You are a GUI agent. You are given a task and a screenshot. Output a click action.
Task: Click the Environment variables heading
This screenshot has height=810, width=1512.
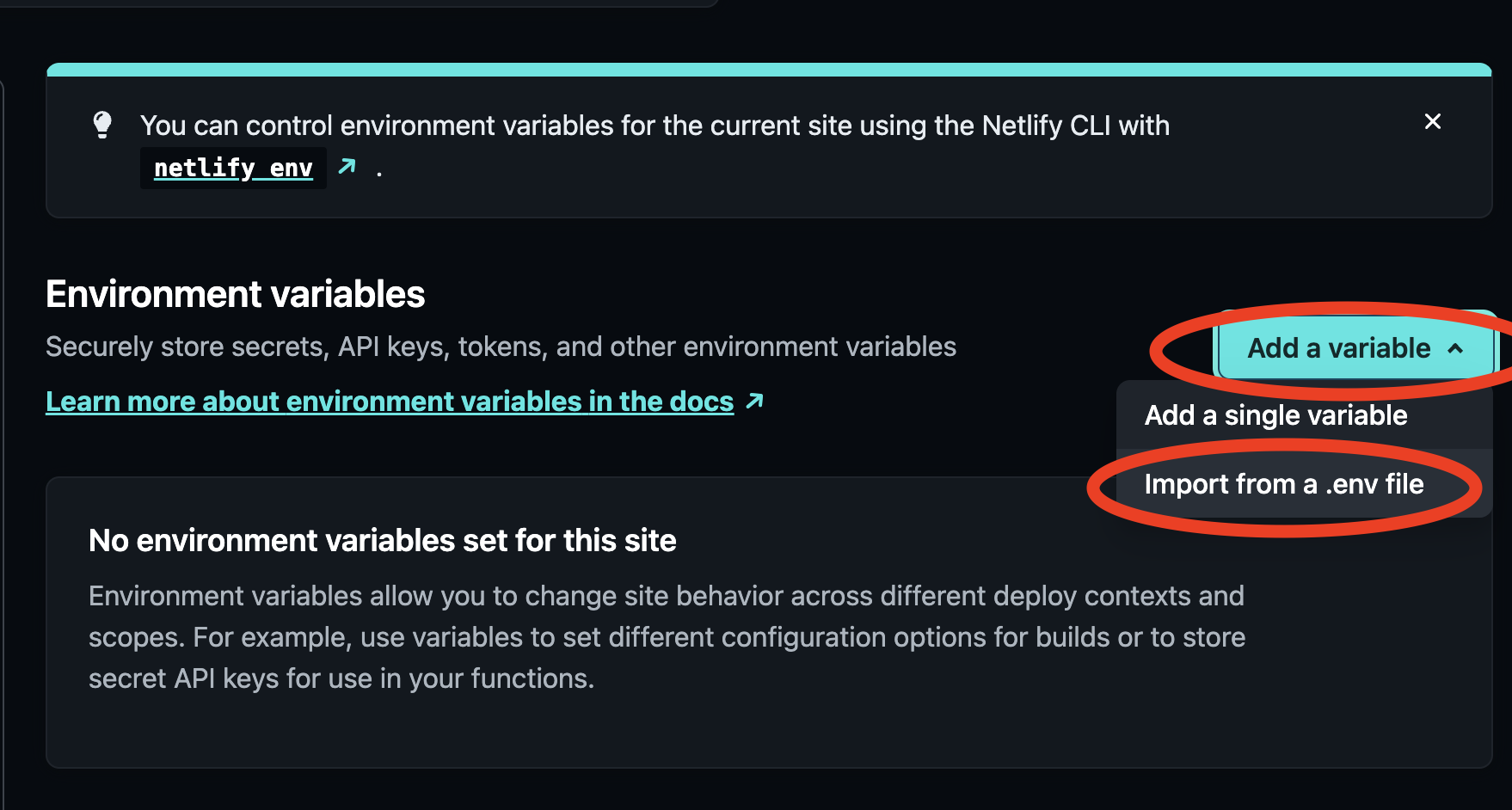pos(235,294)
